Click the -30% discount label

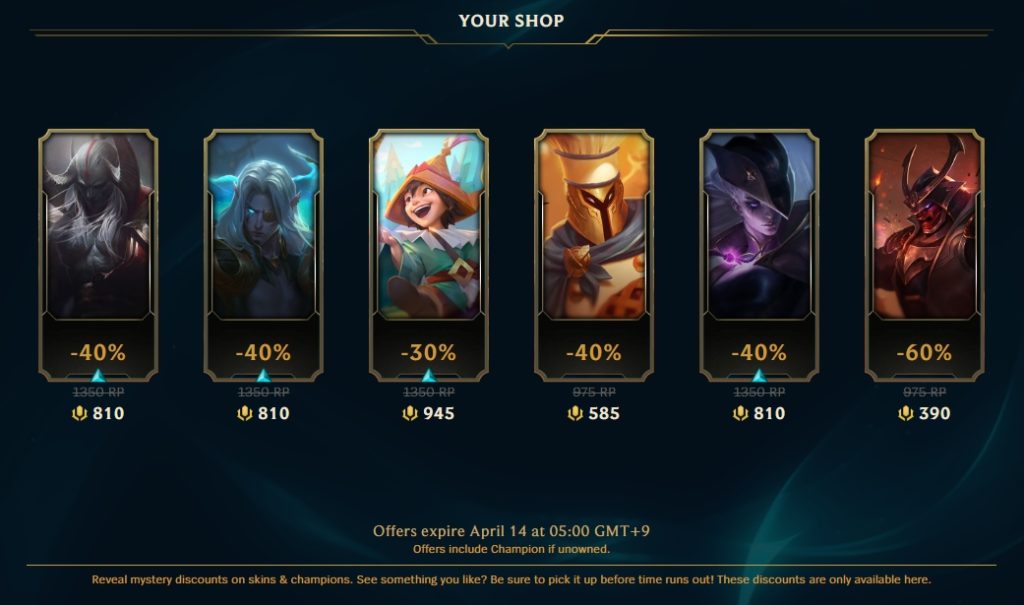pos(428,353)
